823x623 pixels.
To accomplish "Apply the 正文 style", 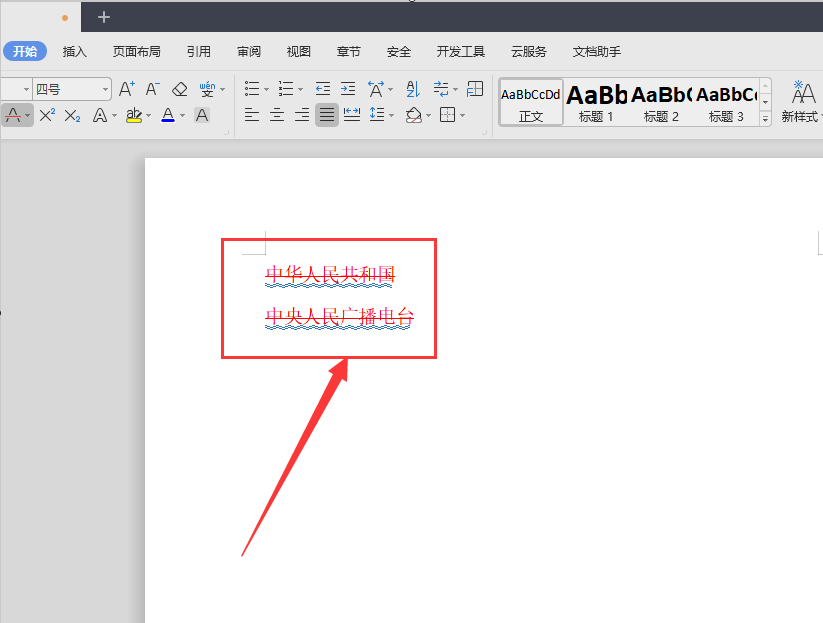I will click(531, 102).
